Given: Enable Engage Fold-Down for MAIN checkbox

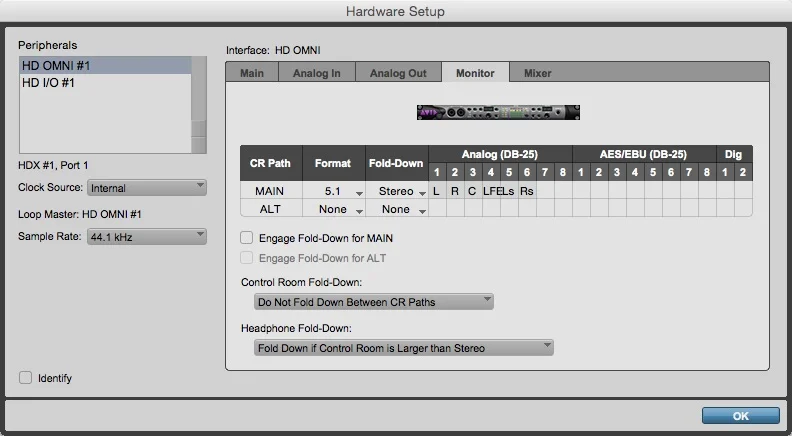Looking at the screenshot, I should pyautogui.click(x=246, y=237).
